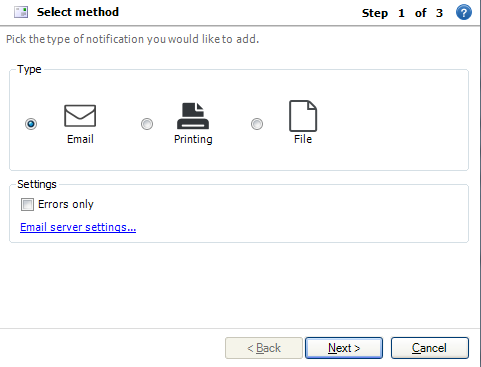Viewport: 481px width, 367px height.
Task: Click the blank page File icon
Action: coord(303,116)
